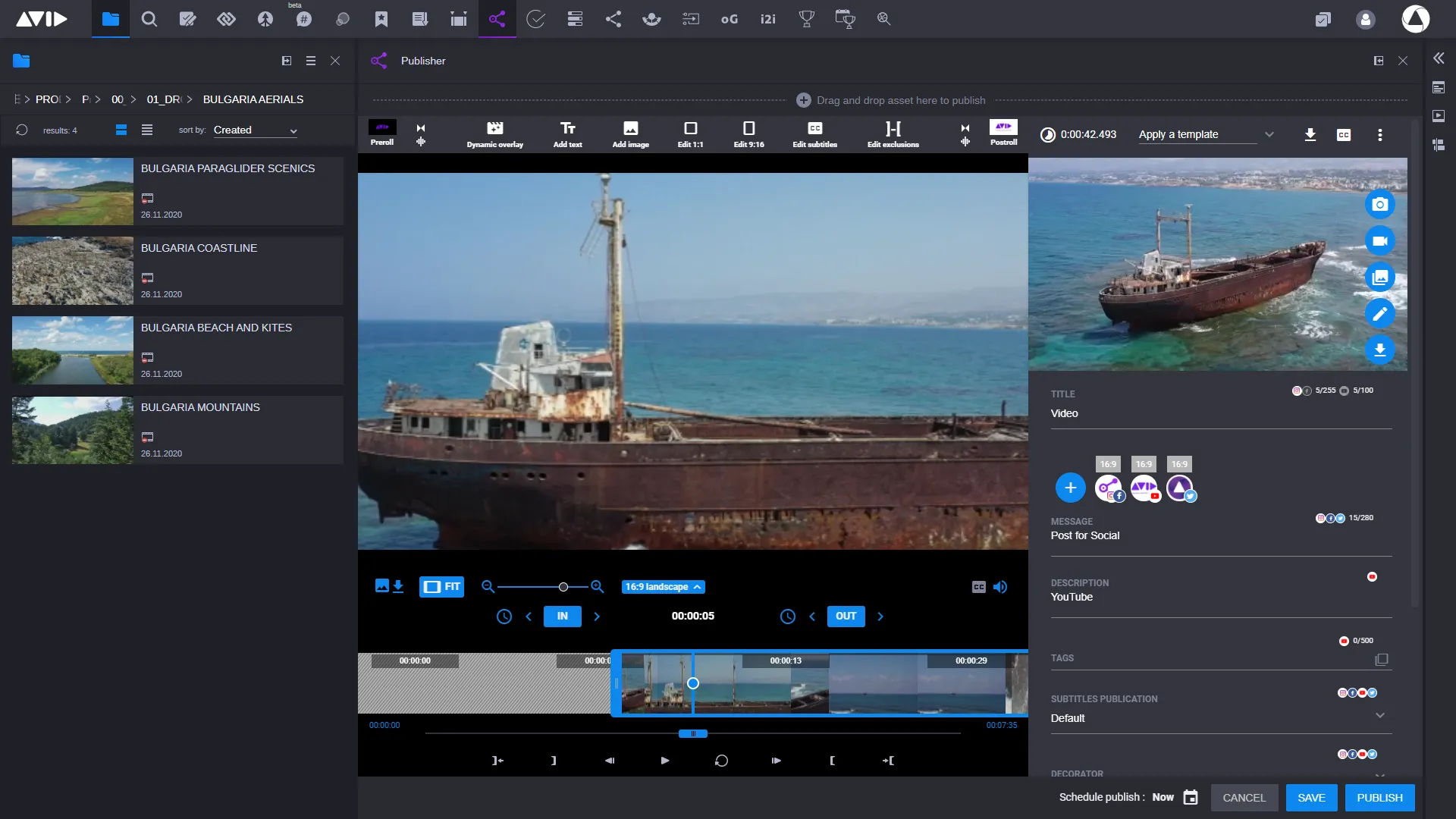Image resolution: width=1456 pixels, height=819 pixels.
Task: Click the camera snapshot icon on thumbnail
Action: 1379,204
